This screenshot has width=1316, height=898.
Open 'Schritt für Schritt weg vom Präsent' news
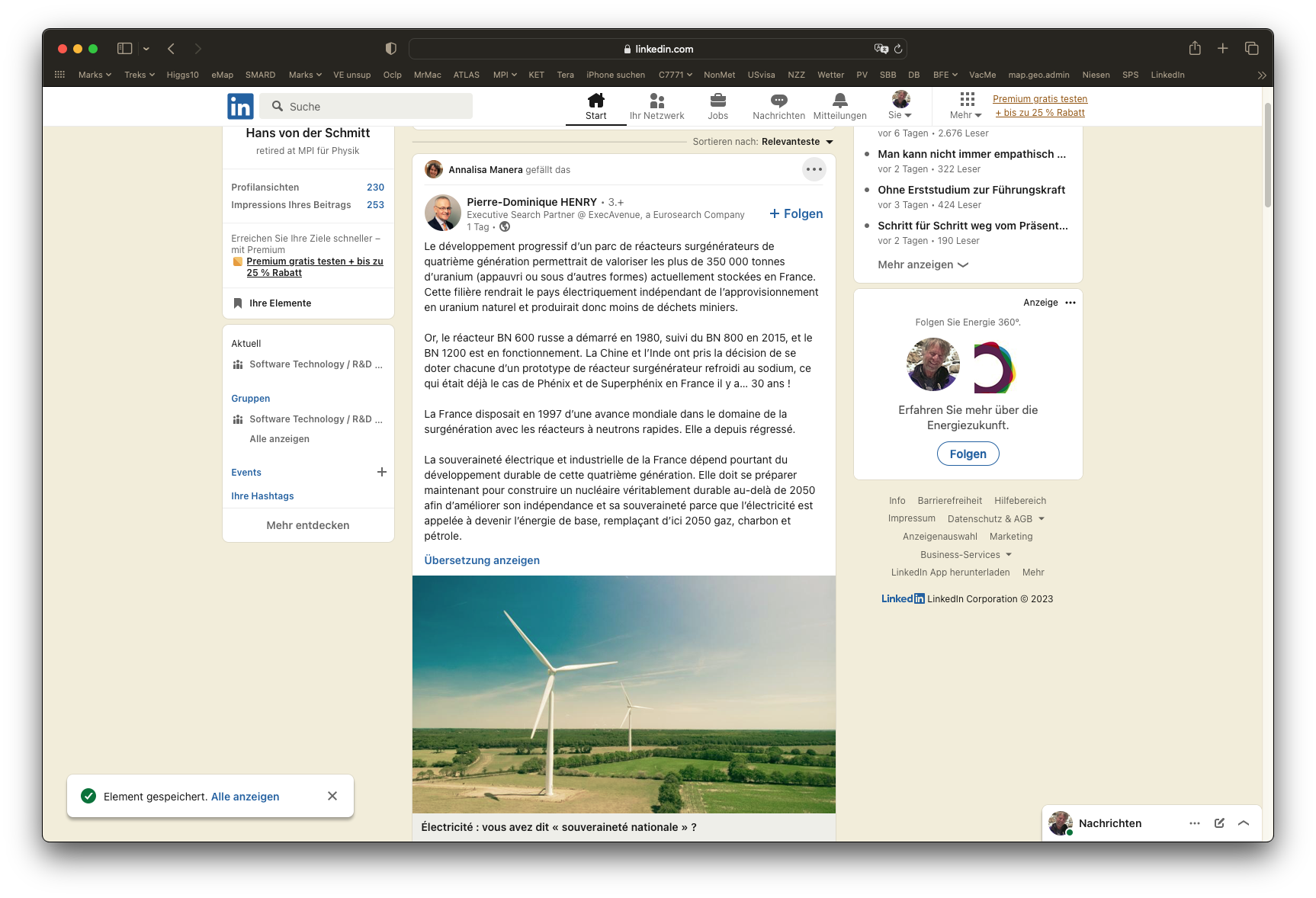973,226
